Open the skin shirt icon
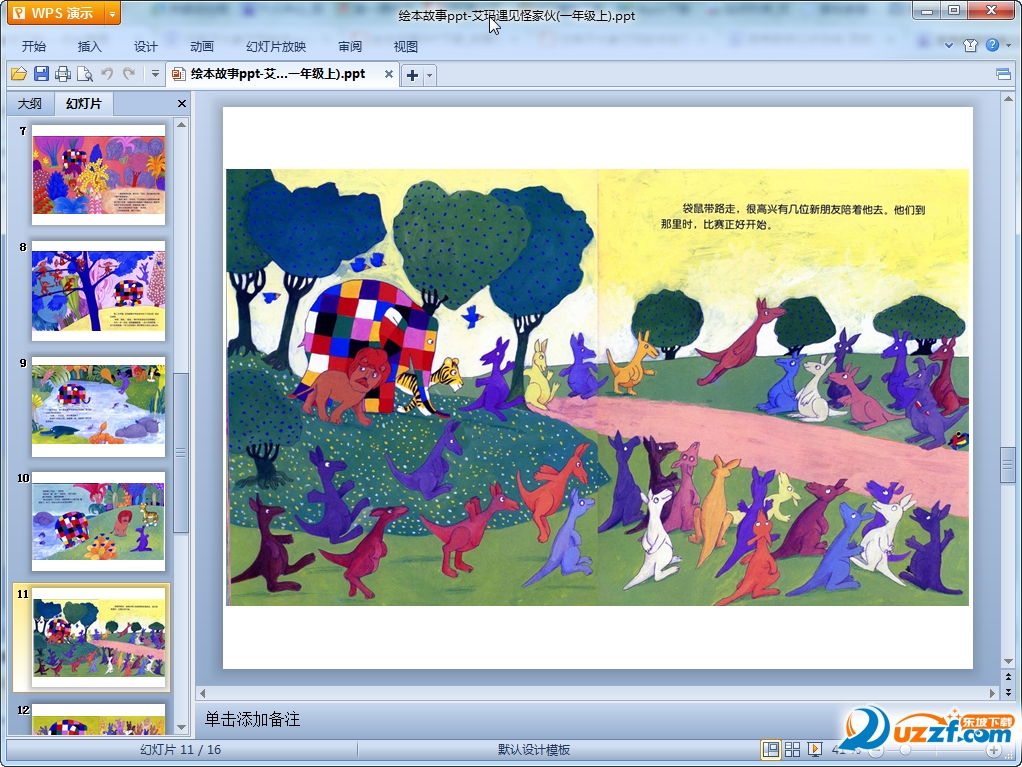 971,45
